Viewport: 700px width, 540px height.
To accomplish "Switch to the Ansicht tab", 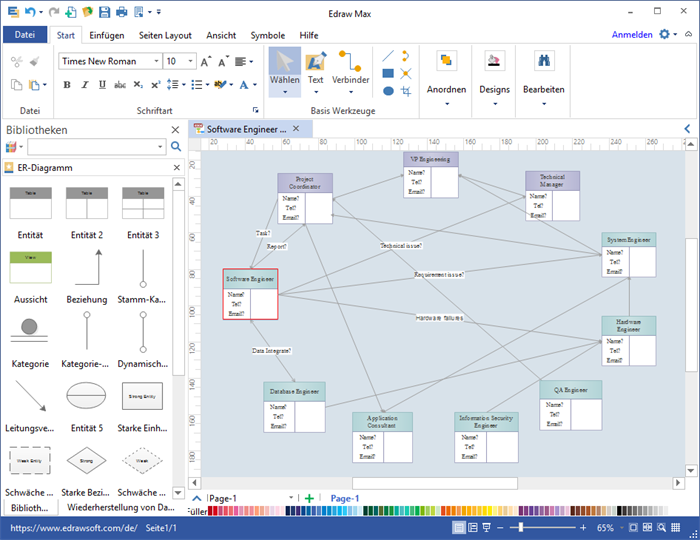I will click(x=221, y=35).
